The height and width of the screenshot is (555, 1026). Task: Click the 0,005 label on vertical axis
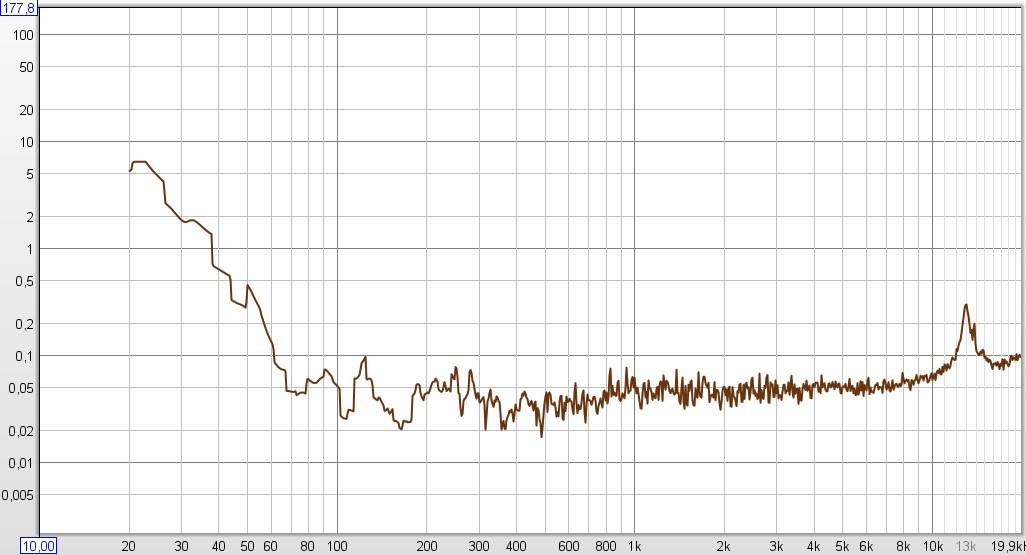(x=18, y=495)
